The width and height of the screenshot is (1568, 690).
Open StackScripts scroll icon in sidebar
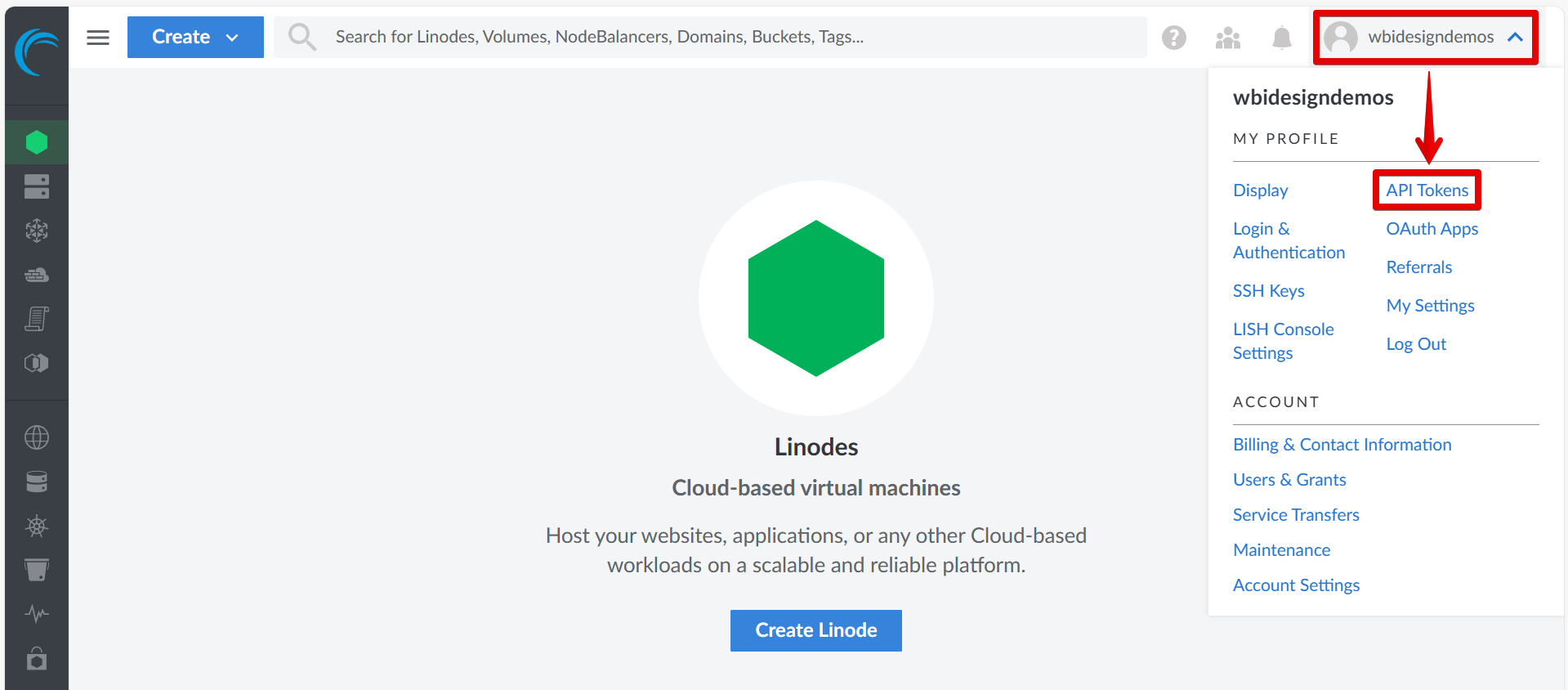tap(37, 319)
